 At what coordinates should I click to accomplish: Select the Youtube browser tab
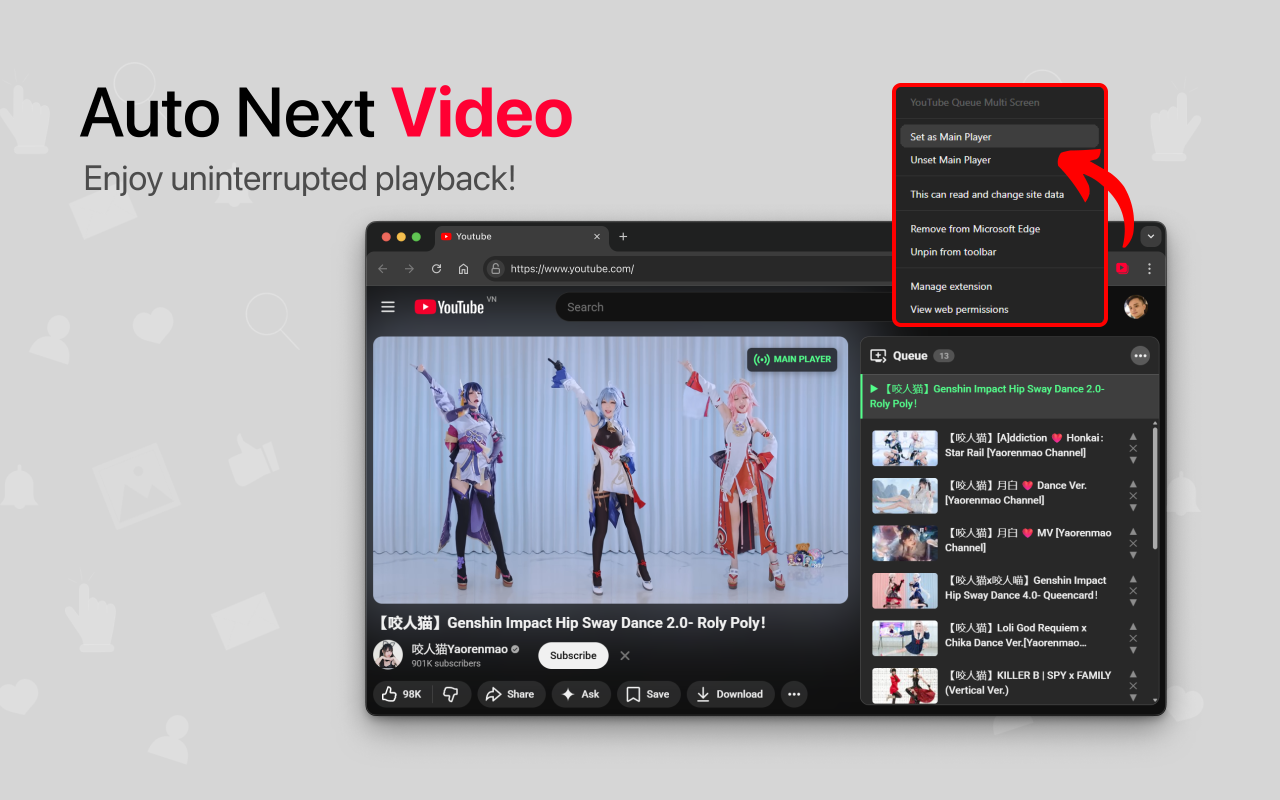tap(521, 237)
